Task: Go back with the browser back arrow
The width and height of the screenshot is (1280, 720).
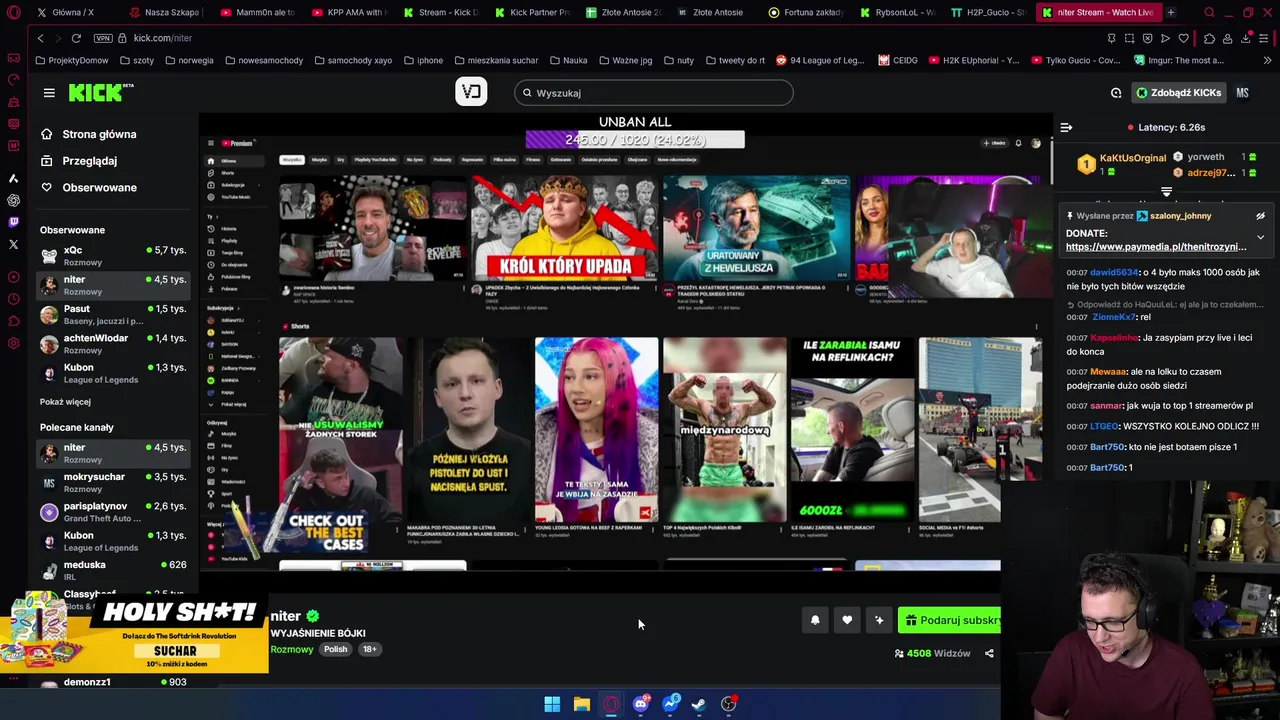Action: 40,38
